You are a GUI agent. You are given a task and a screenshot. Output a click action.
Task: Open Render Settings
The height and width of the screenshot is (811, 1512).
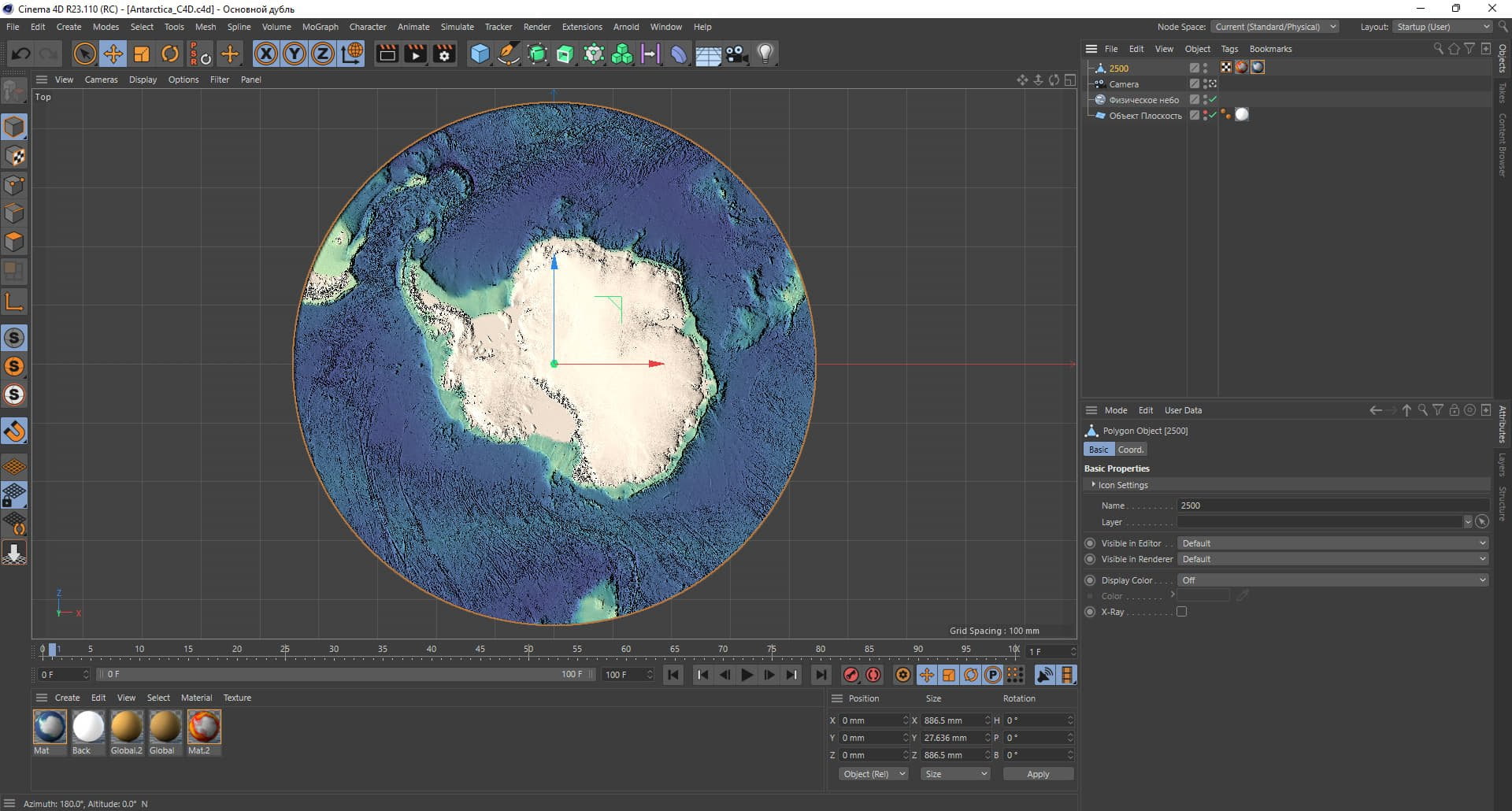tap(444, 54)
